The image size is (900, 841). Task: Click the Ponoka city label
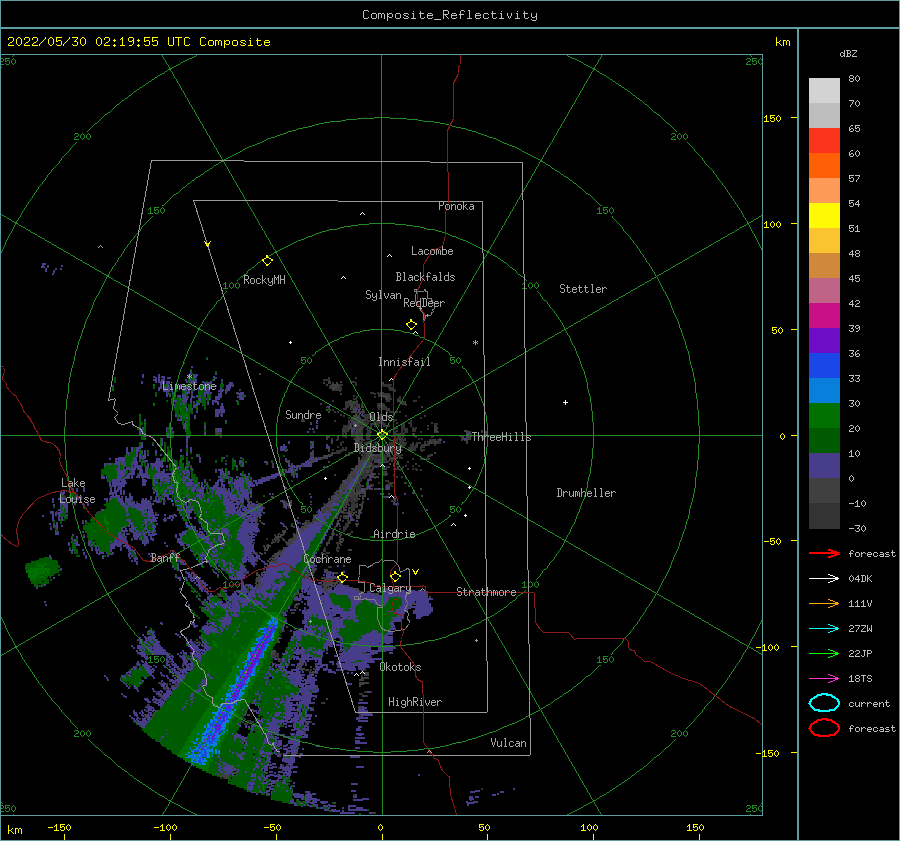click(456, 206)
